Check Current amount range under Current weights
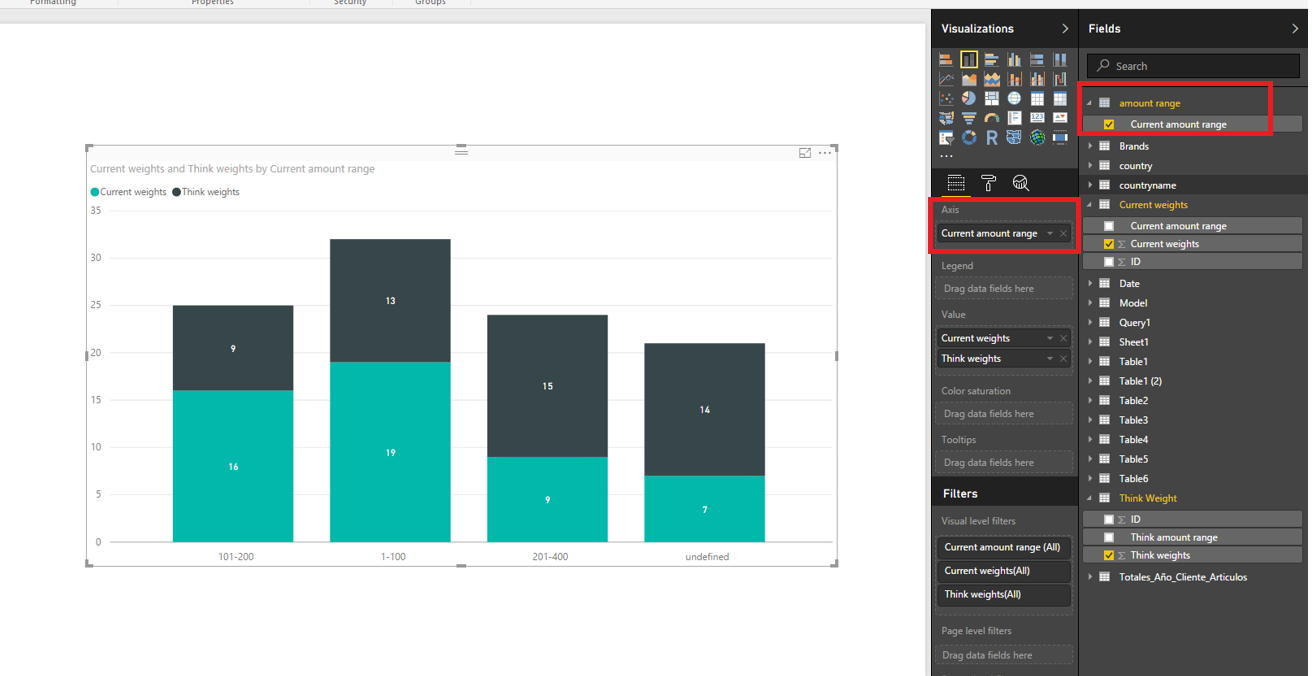The height and width of the screenshot is (676, 1313). coord(1109,226)
